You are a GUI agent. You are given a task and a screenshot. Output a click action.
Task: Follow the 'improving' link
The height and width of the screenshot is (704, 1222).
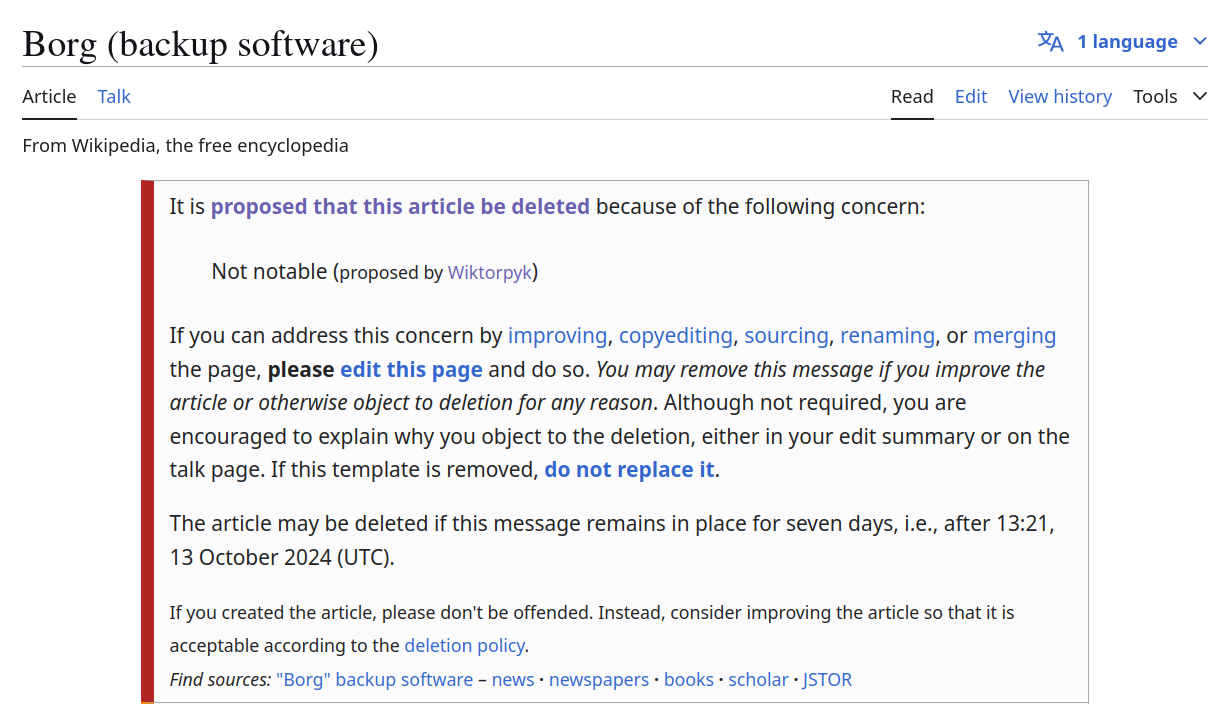point(557,336)
